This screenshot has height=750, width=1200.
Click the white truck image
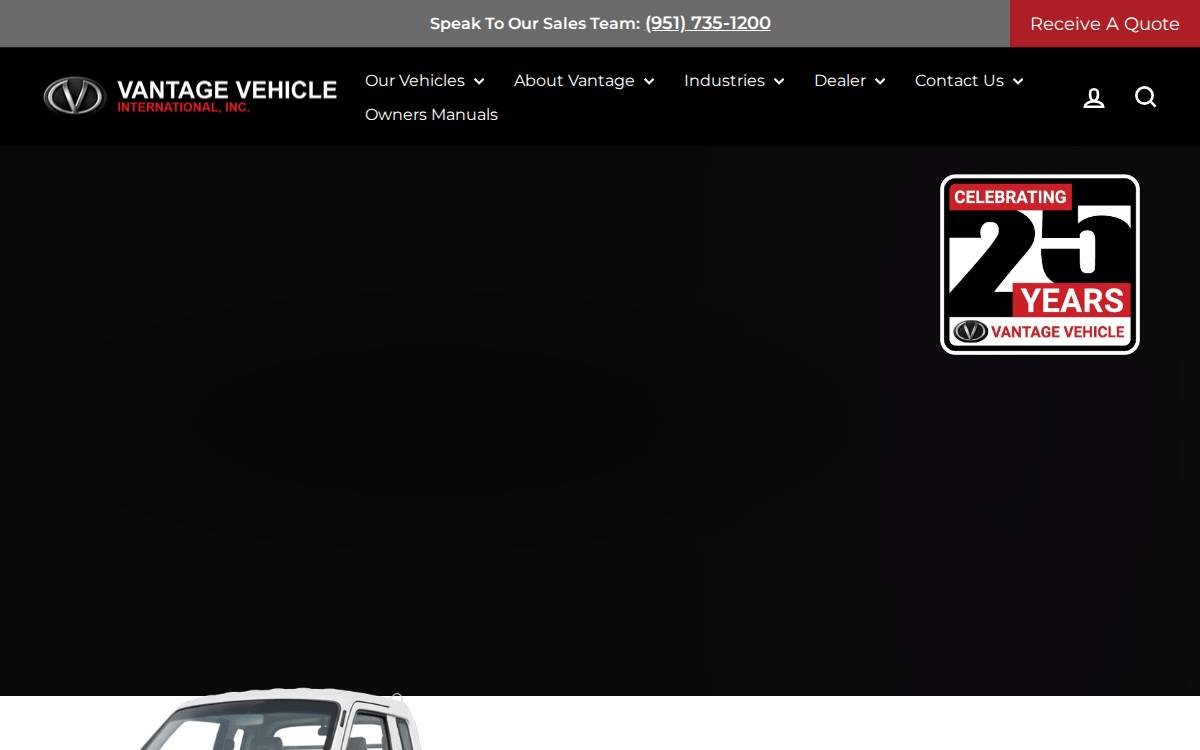[280, 720]
